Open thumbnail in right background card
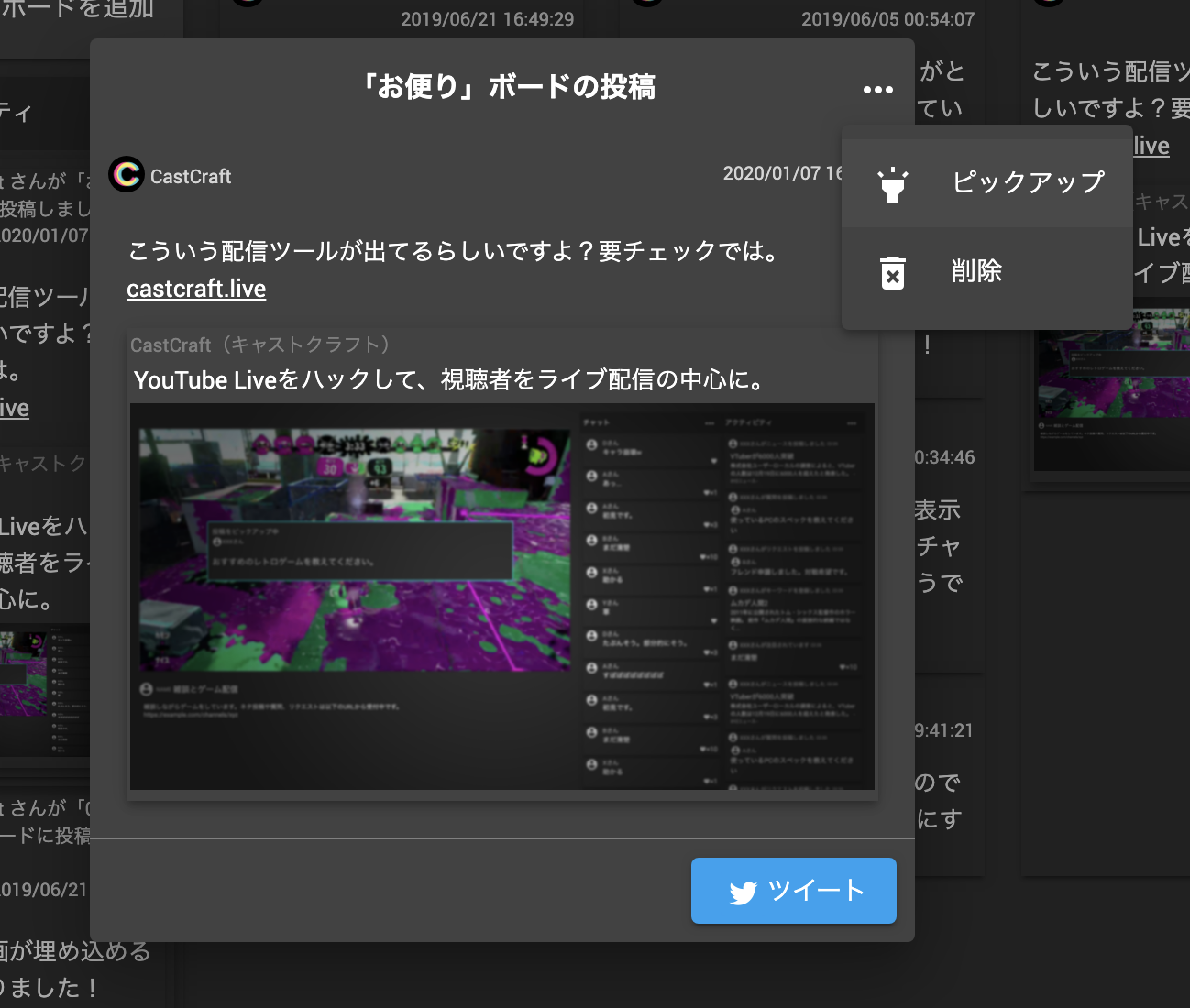The width and height of the screenshot is (1190, 1008). [1111, 390]
